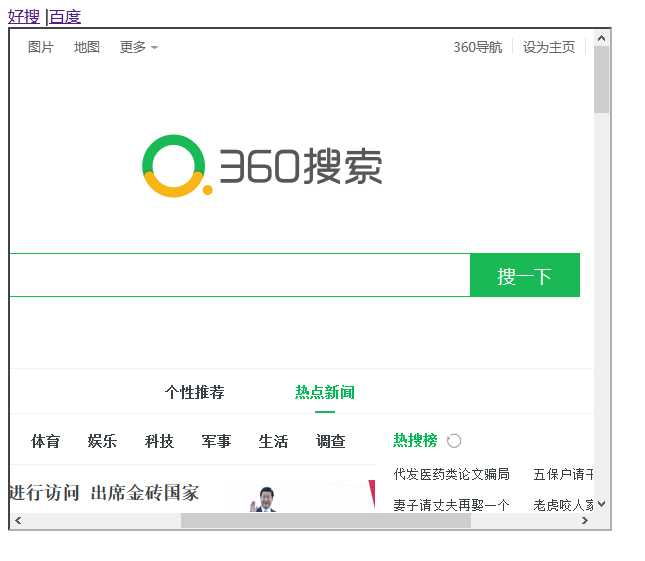Click the vertical scrollbar down arrow
The height and width of the screenshot is (561, 645).
coord(601,503)
